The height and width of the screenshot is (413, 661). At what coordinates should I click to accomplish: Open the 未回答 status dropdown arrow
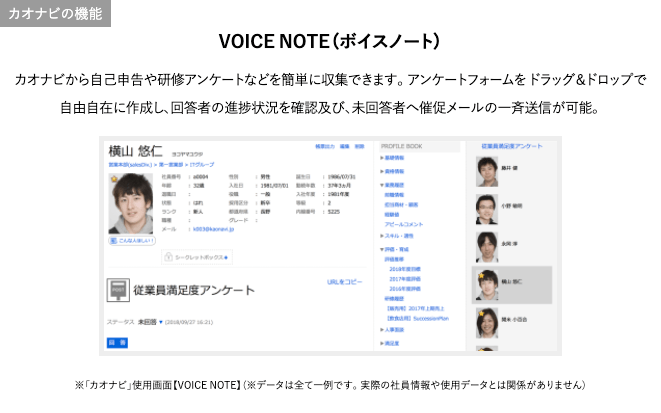pyautogui.click(x=161, y=322)
